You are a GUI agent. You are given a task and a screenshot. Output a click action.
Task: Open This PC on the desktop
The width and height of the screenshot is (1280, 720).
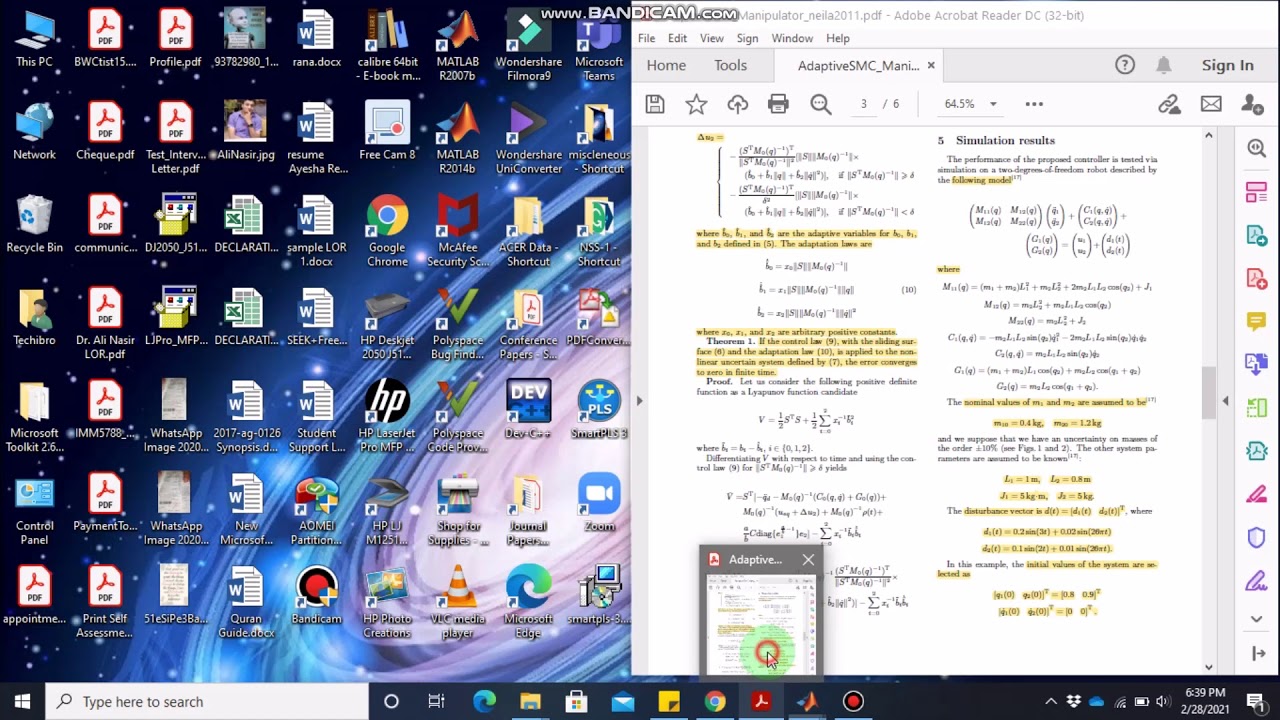[34, 39]
